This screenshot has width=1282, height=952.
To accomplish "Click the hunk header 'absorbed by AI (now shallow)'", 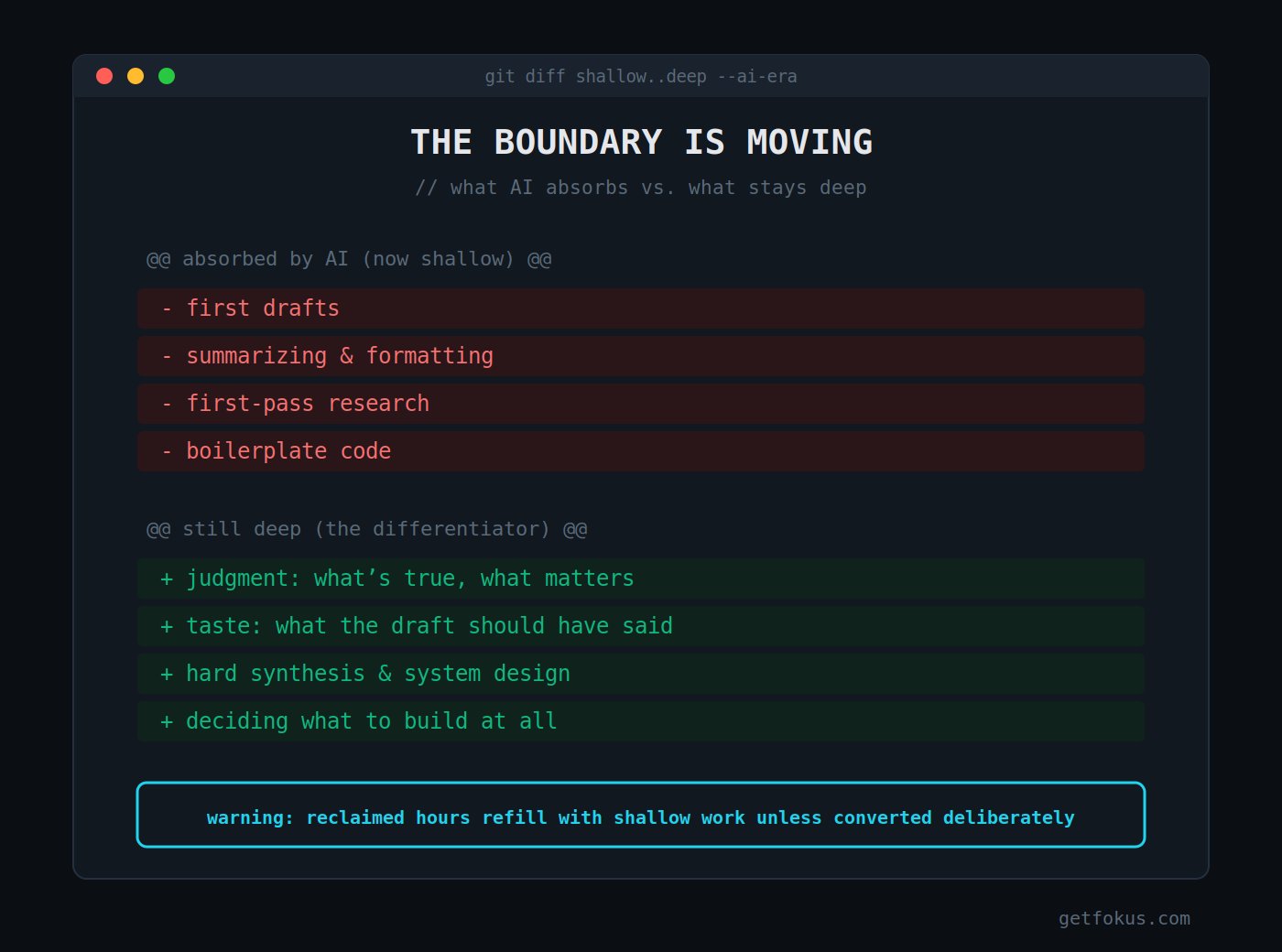I will point(349,259).
